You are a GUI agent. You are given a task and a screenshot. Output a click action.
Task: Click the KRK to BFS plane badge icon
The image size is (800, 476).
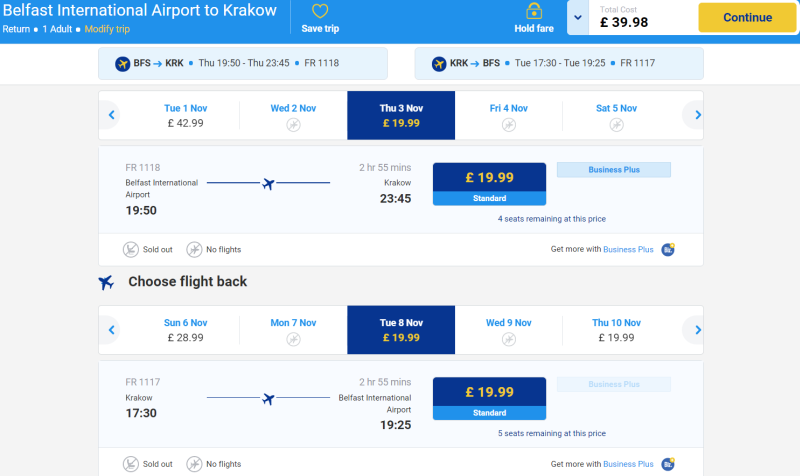click(x=439, y=64)
